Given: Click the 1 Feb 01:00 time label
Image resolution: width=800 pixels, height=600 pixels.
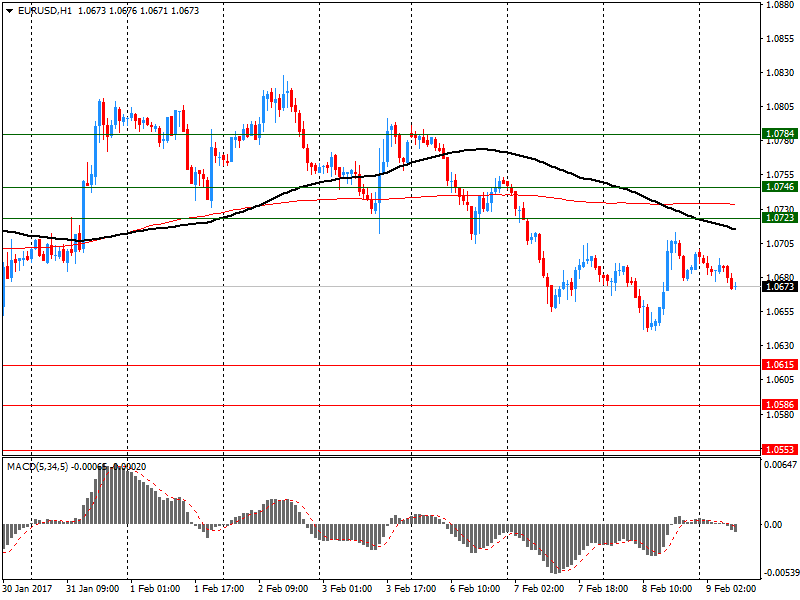Looking at the screenshot, I should (155, 589).
